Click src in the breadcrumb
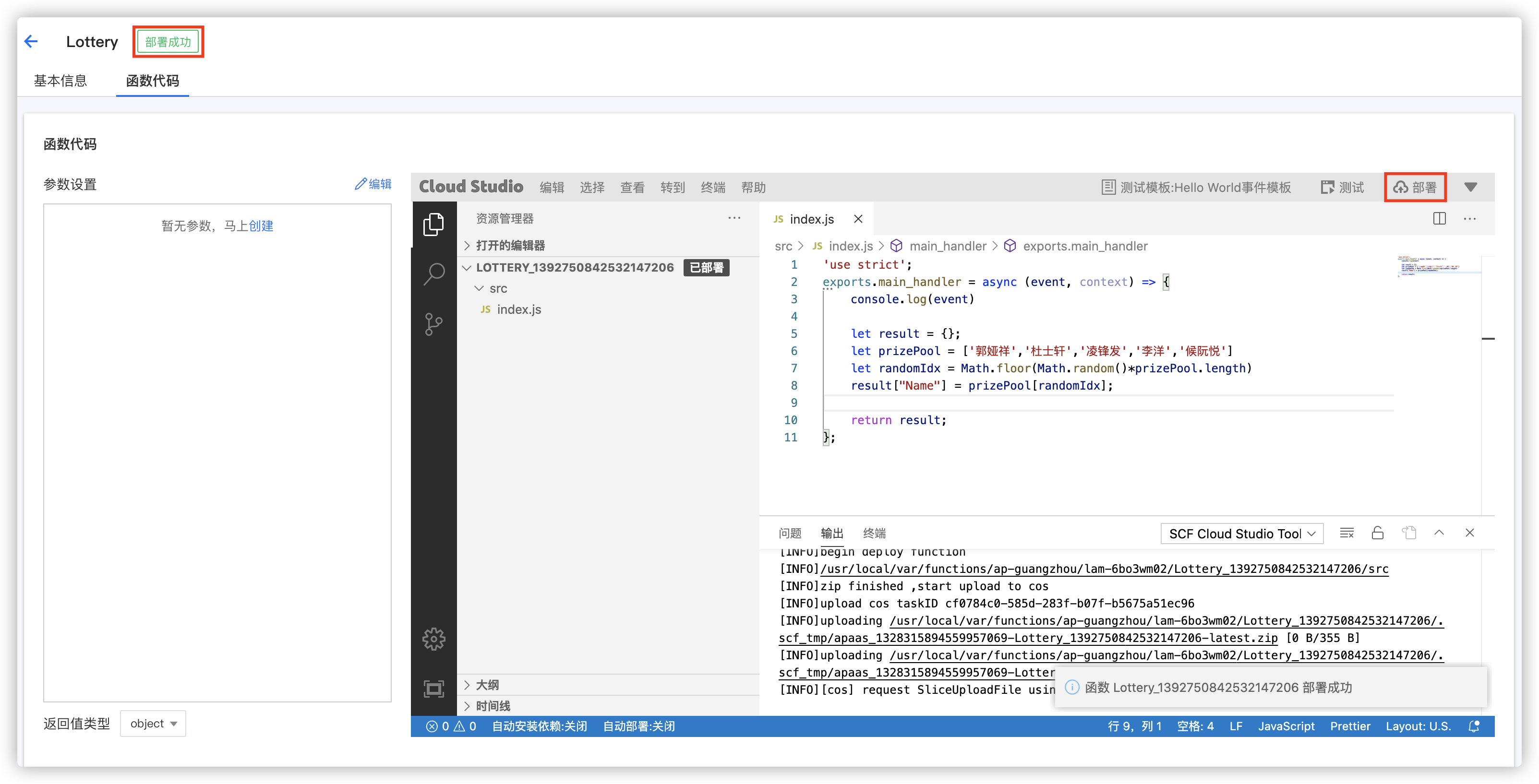 (x=783, y=246)
